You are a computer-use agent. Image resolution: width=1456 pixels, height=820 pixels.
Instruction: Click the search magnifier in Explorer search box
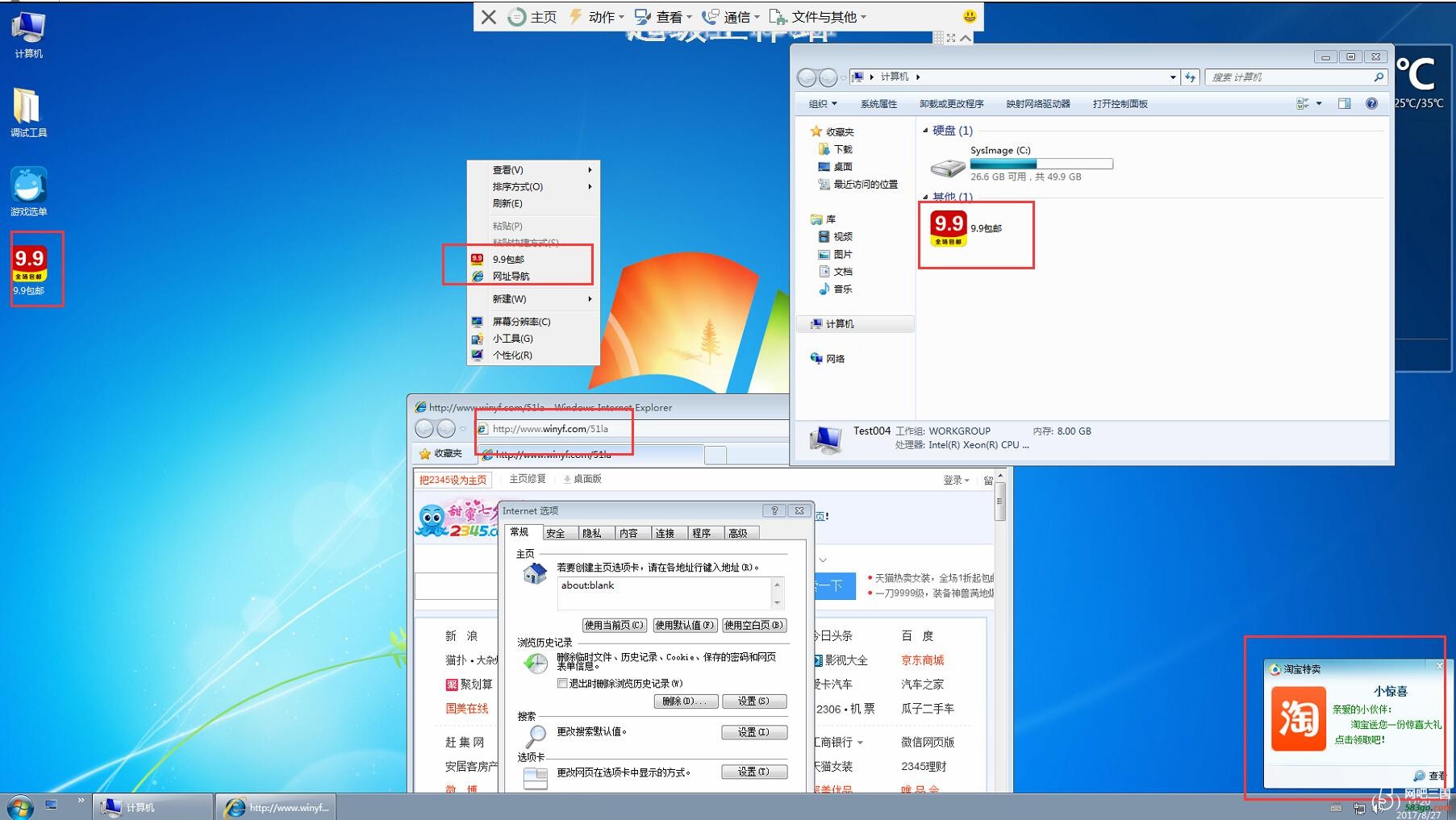[x=1379, y=77]
